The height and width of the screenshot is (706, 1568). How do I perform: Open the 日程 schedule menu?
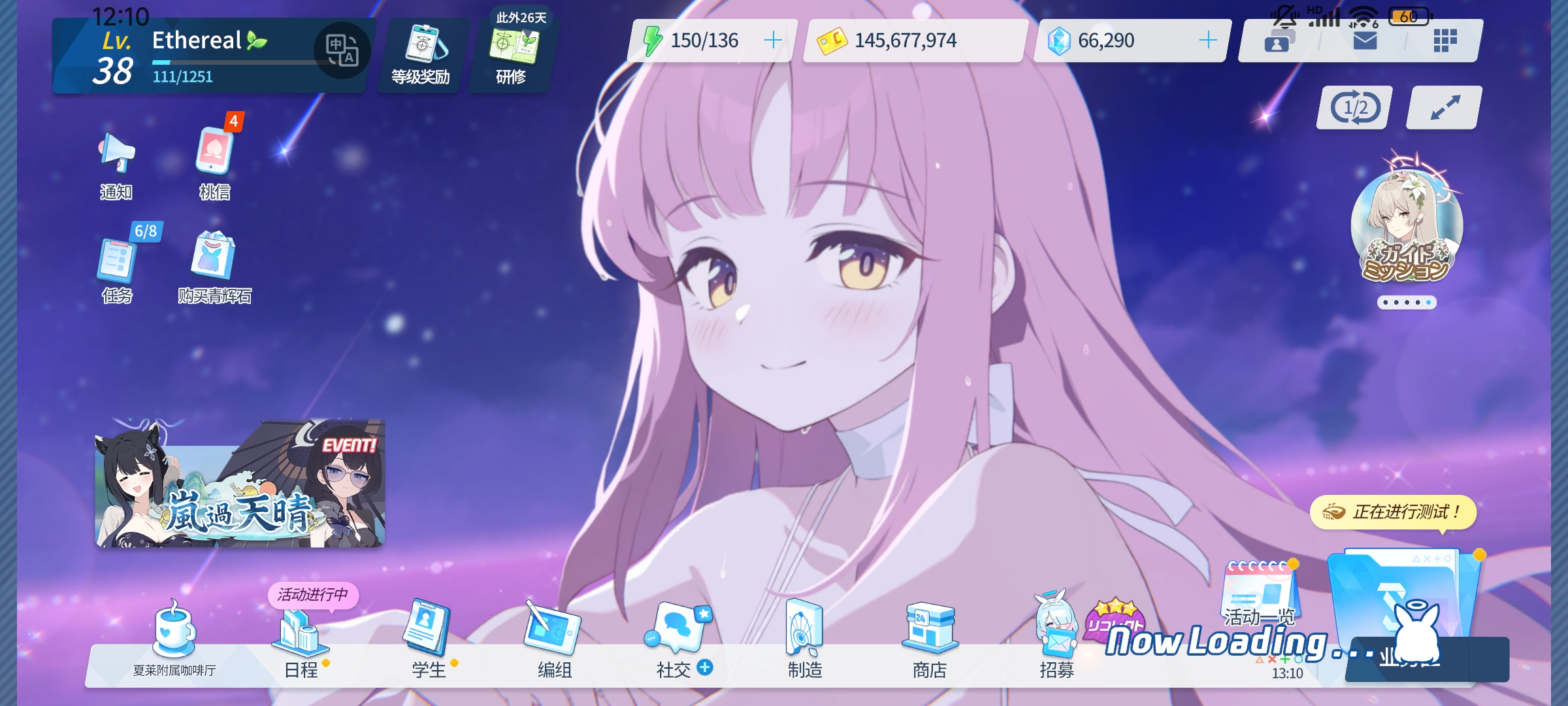302,644
